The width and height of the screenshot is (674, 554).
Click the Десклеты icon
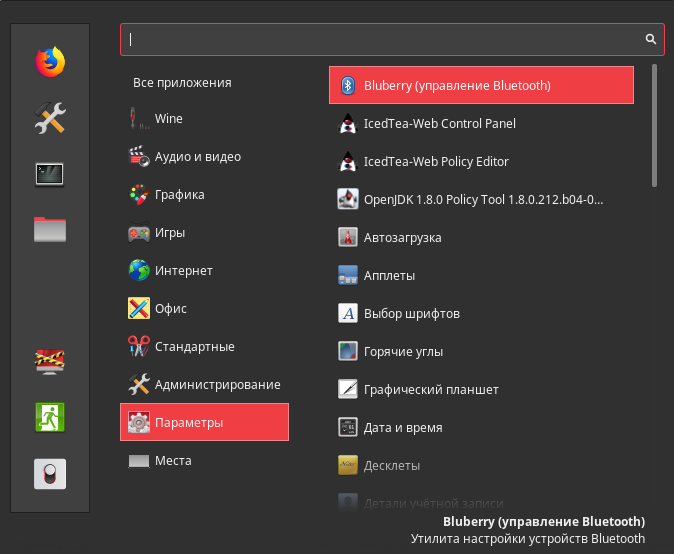(x=348, y=465)
